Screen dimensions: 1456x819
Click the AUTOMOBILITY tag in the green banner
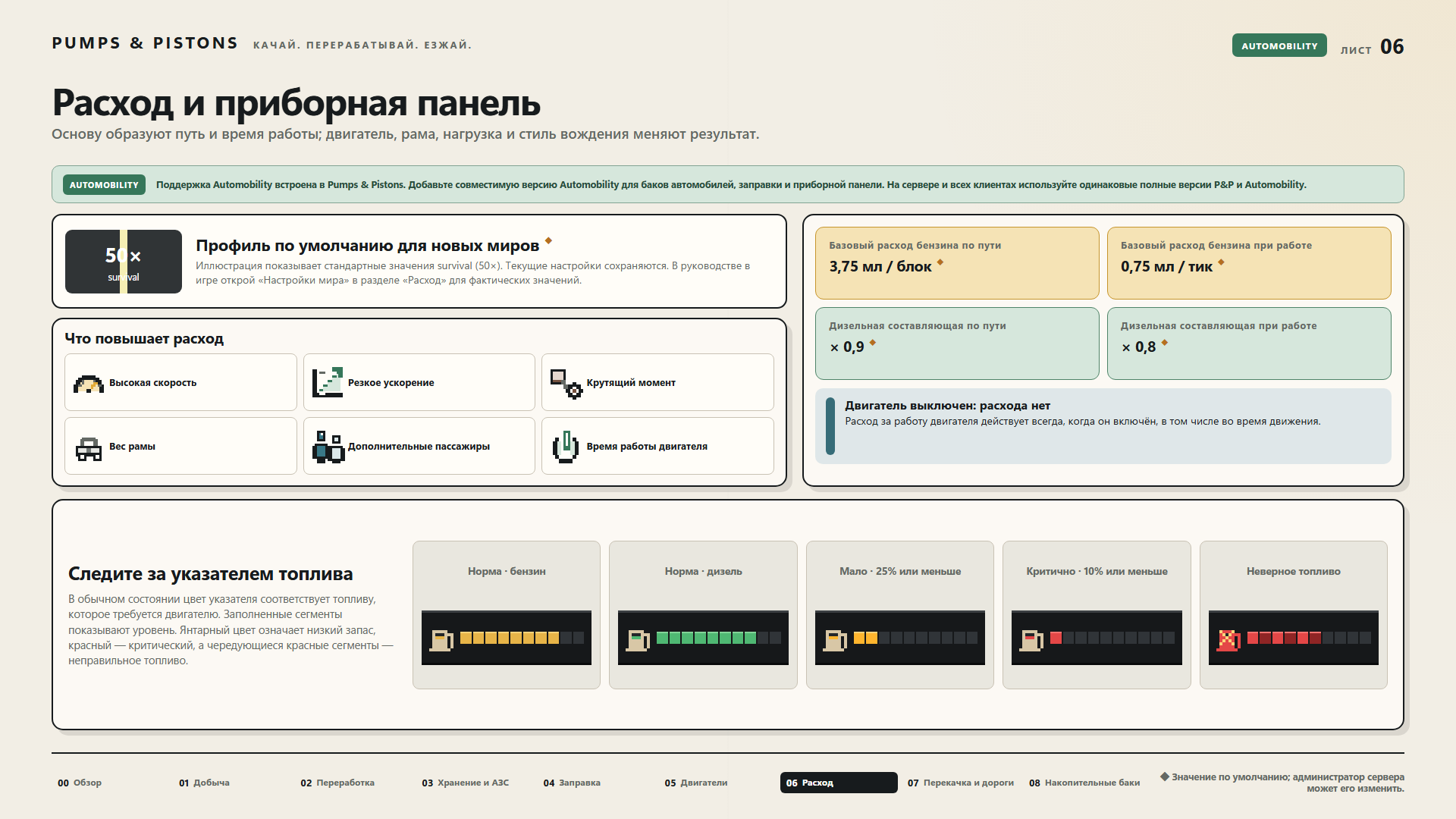click(x=104, y=185)
